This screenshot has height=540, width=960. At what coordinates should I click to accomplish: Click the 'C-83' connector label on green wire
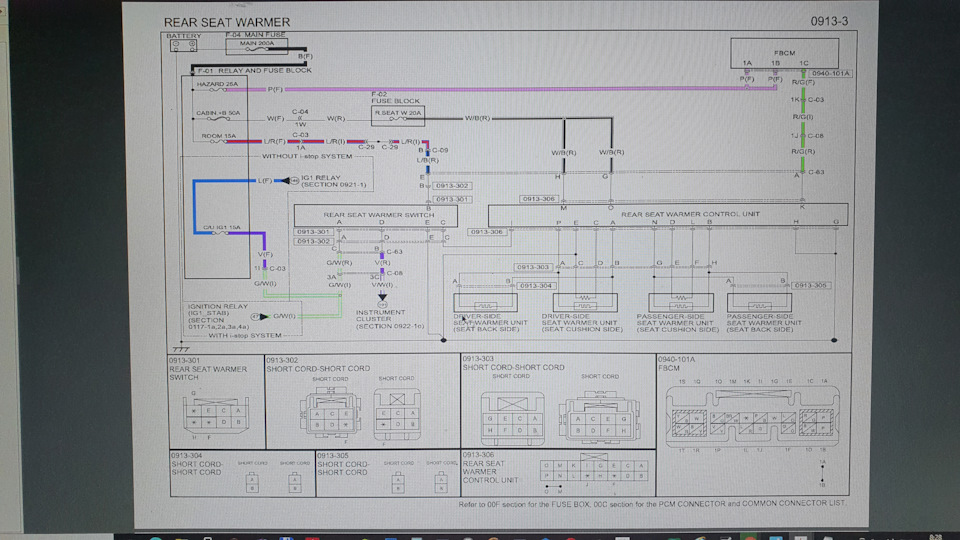(816, 172)
